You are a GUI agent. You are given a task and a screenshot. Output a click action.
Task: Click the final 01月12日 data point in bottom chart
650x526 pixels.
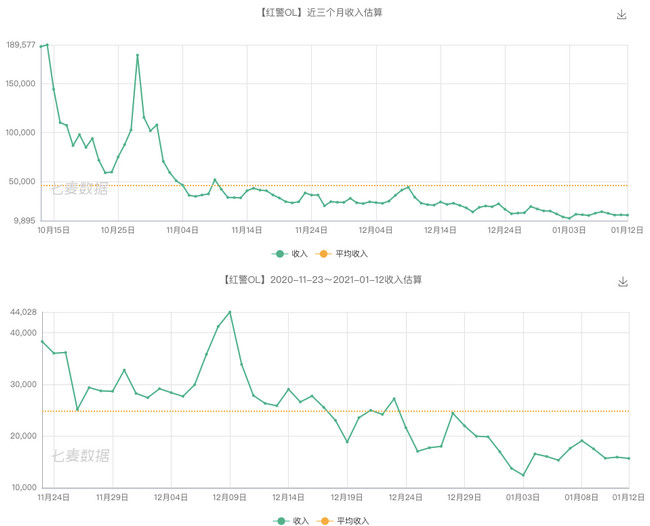pos(628,458)
